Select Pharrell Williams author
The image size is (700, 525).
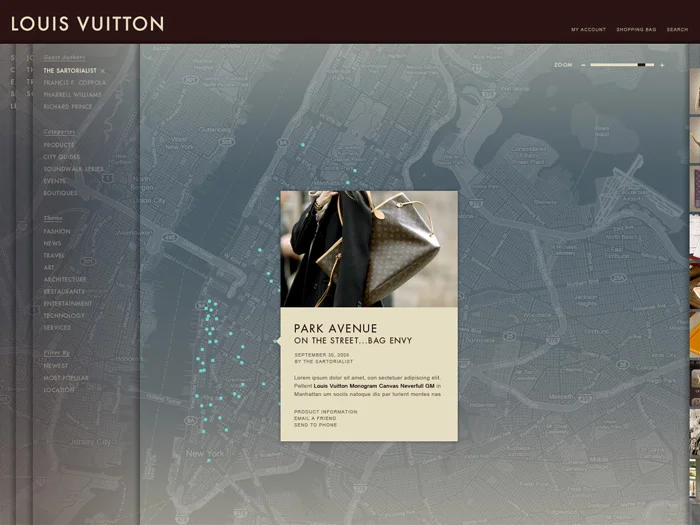pos(72,95)
